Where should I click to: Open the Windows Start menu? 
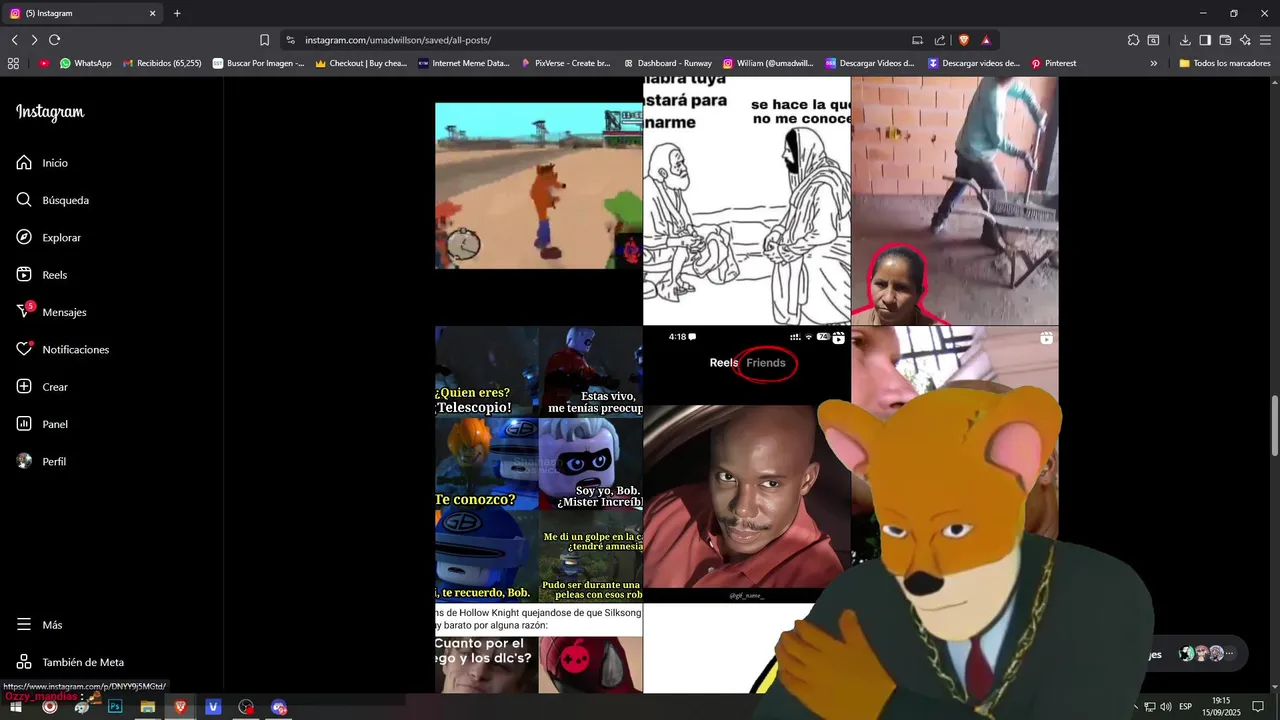(x=16, y=707)
